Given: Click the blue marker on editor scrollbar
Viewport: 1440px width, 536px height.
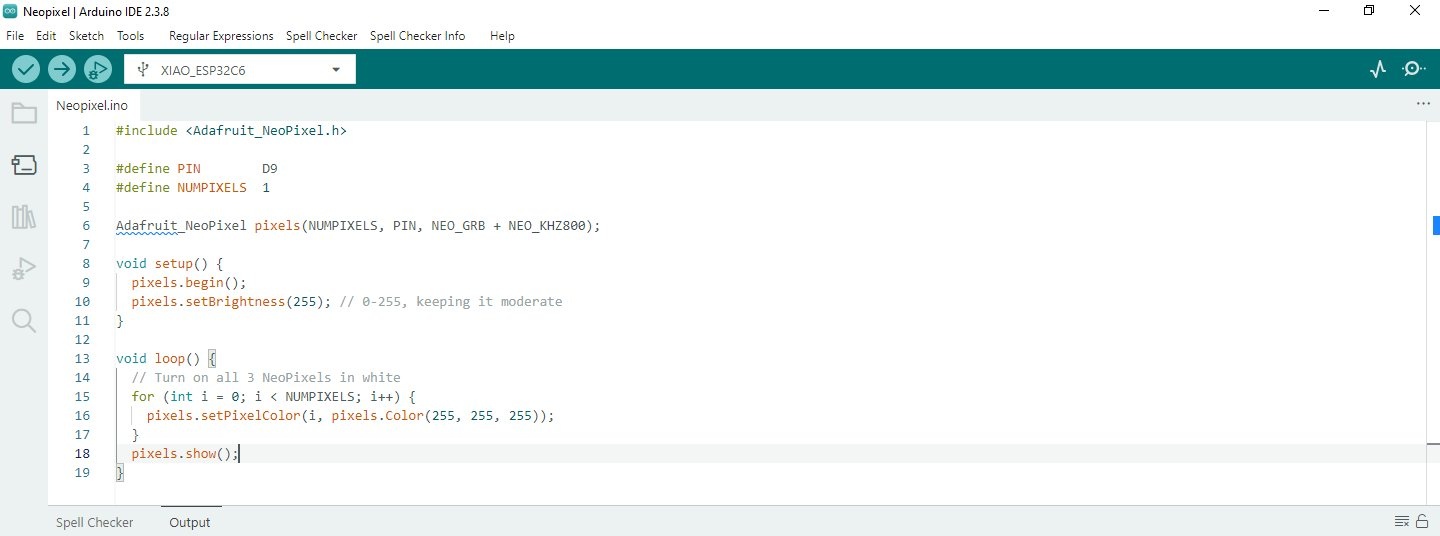Looking at the screenshot, I should click(x=1436, y=225).
